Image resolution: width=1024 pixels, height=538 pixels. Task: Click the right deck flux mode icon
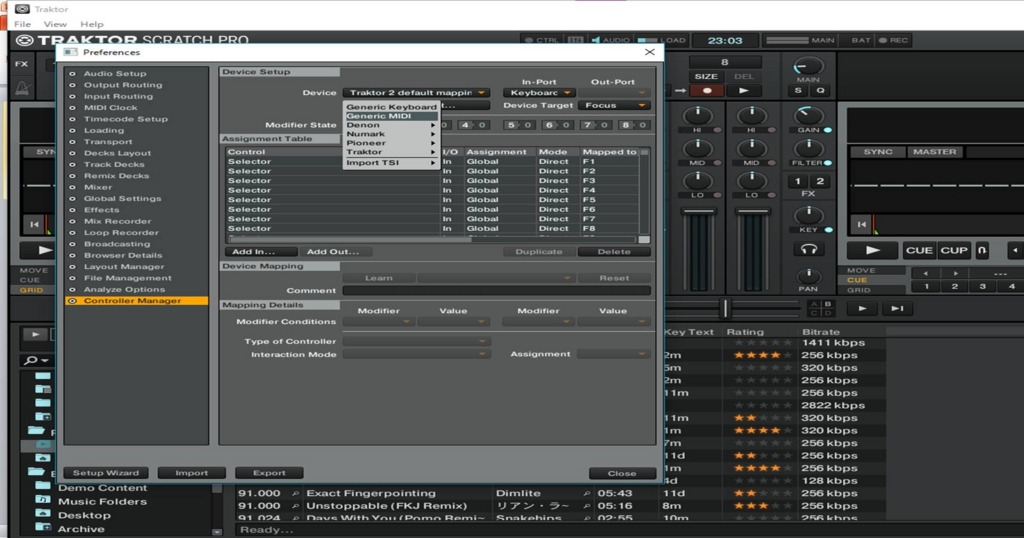(982, 250)
